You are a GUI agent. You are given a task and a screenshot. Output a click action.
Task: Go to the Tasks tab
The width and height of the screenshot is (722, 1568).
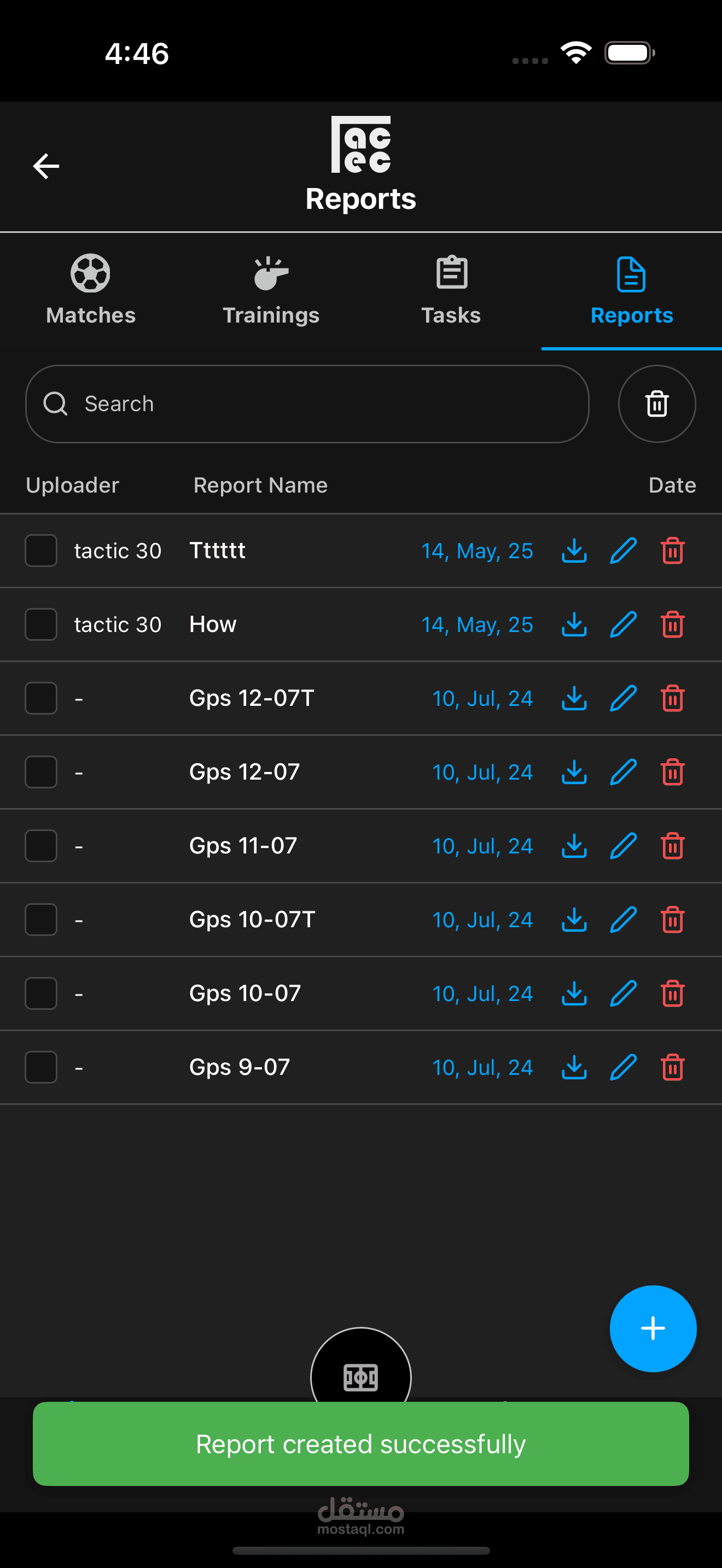tap(451, 290)
